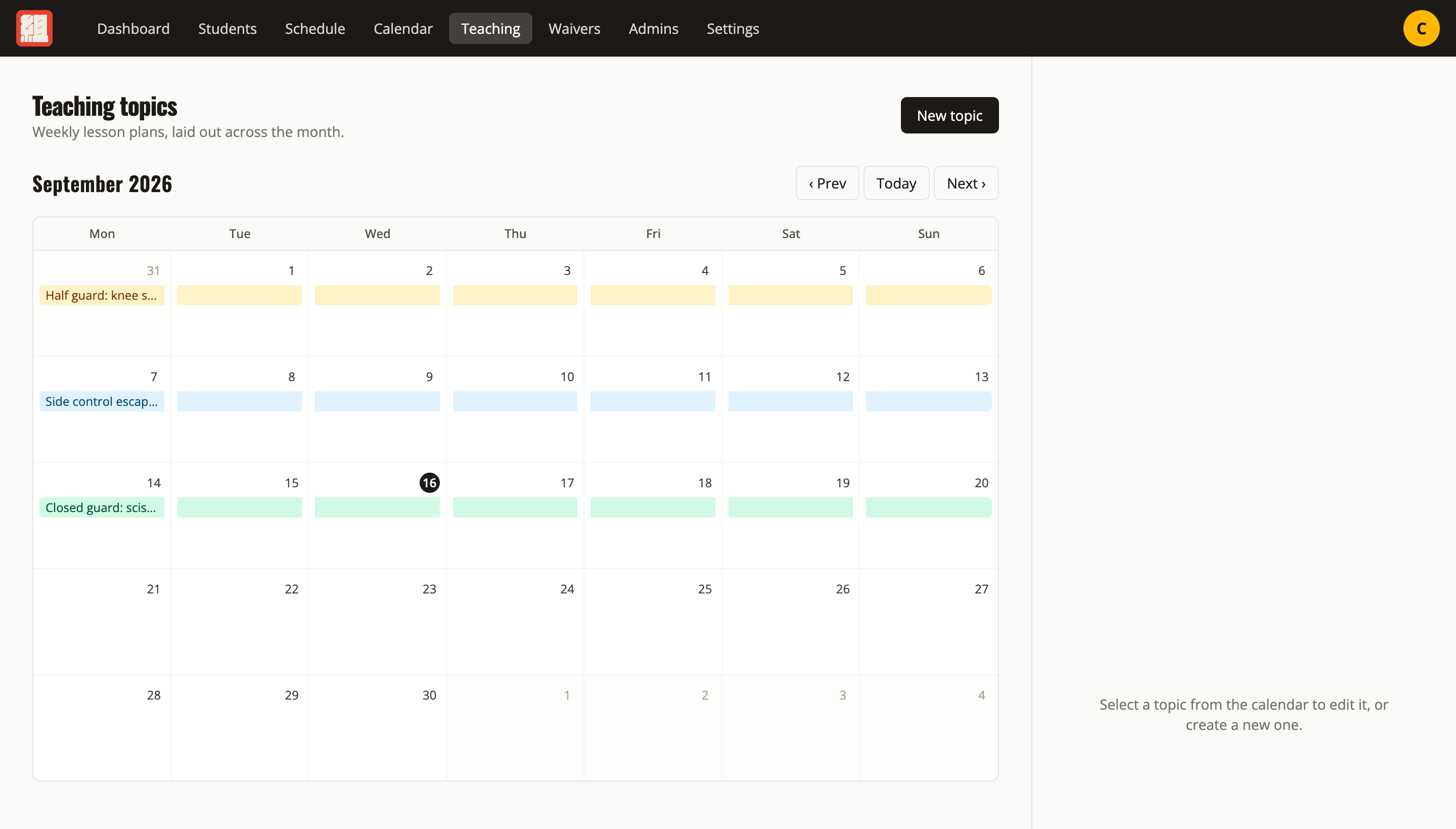Click the yellow topic bar on Wednesday 2
The image size is (1456, 829).
pos(377,296)
